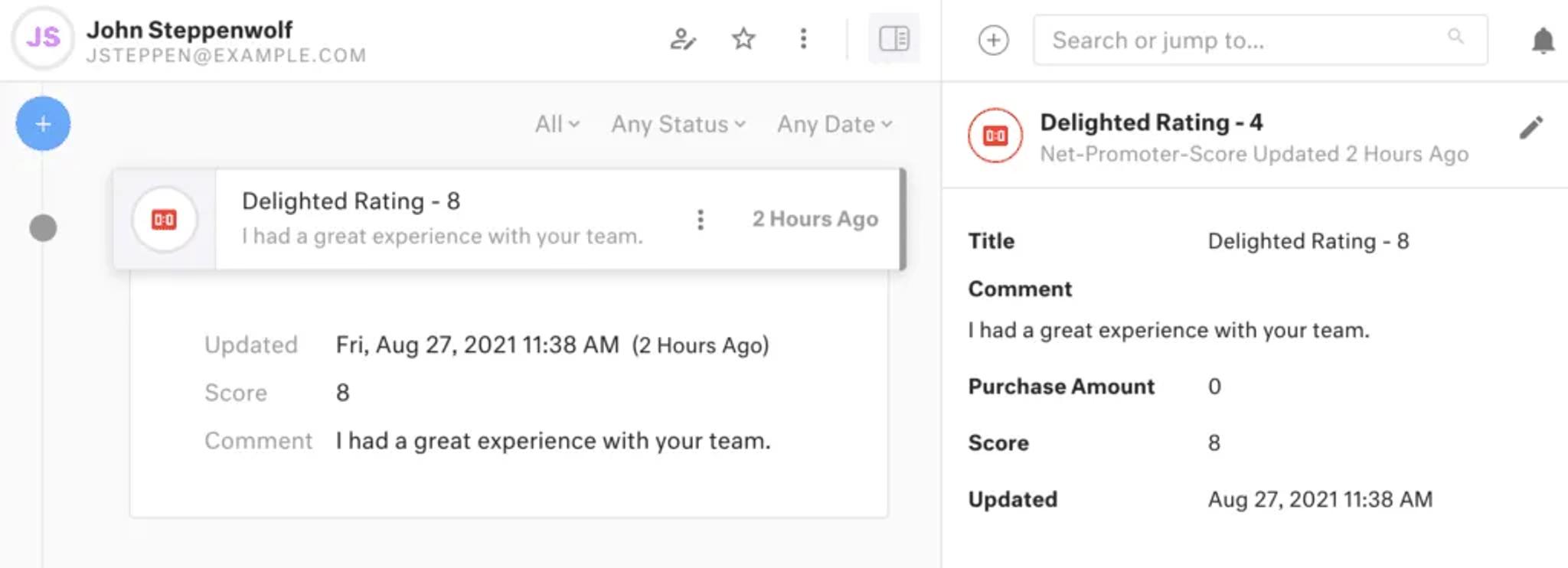Open the contact's three-dot options menu
The image size is (1568, 568).
[x=803, y=38]
